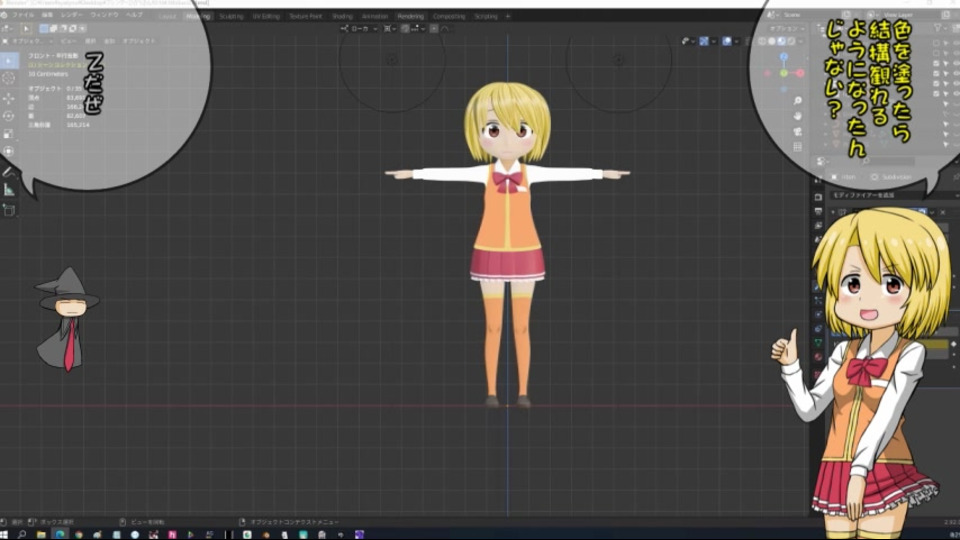The image size is (960, 540).
Task: Open the オプション options dropdown
Action: [x=787, y=29]
